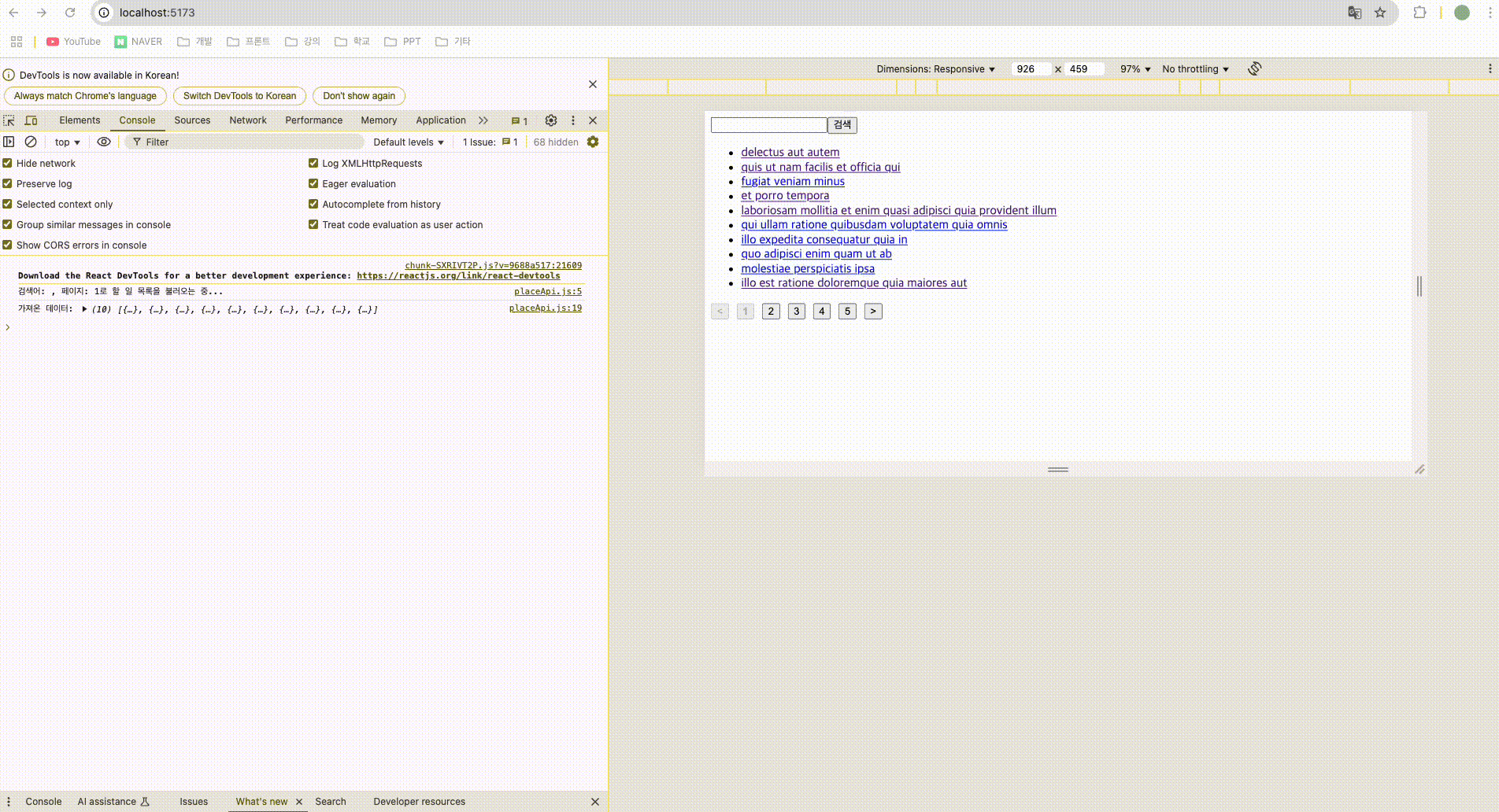Click the rotate viewport icon
The width and height of the screenshot is (1499, 812).
tap(1255, 68)
